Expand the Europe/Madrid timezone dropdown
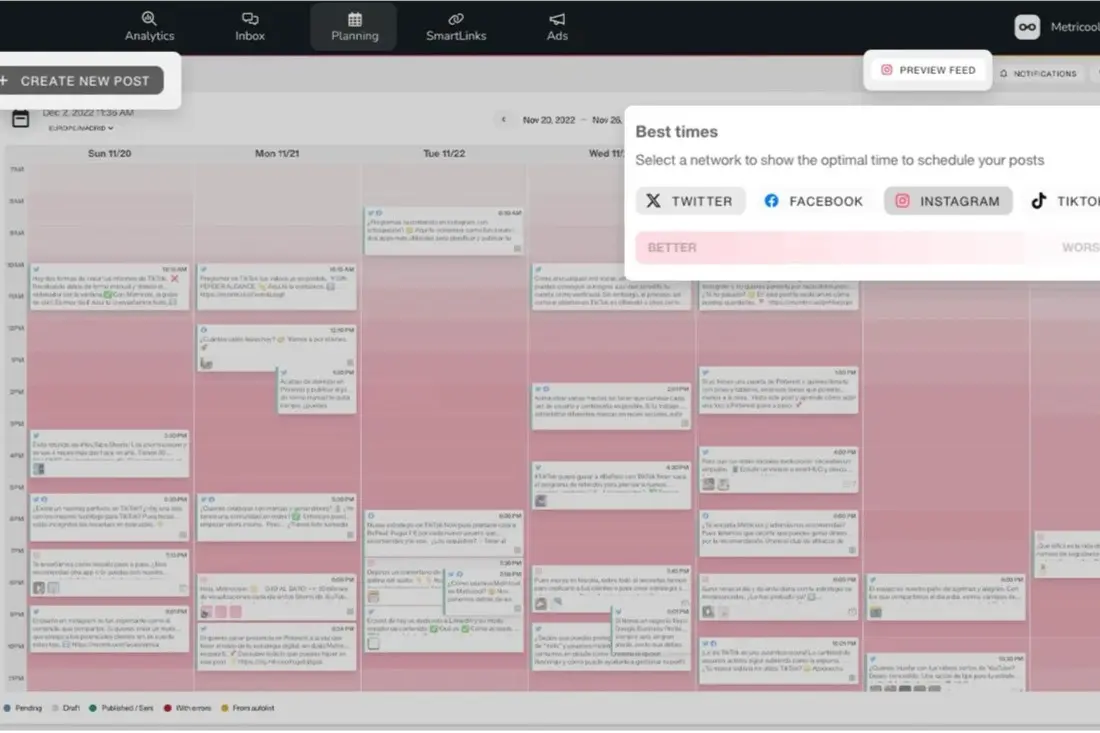Screen dimensions: 1100x733 pyautogui.click(x=81, y=128)
